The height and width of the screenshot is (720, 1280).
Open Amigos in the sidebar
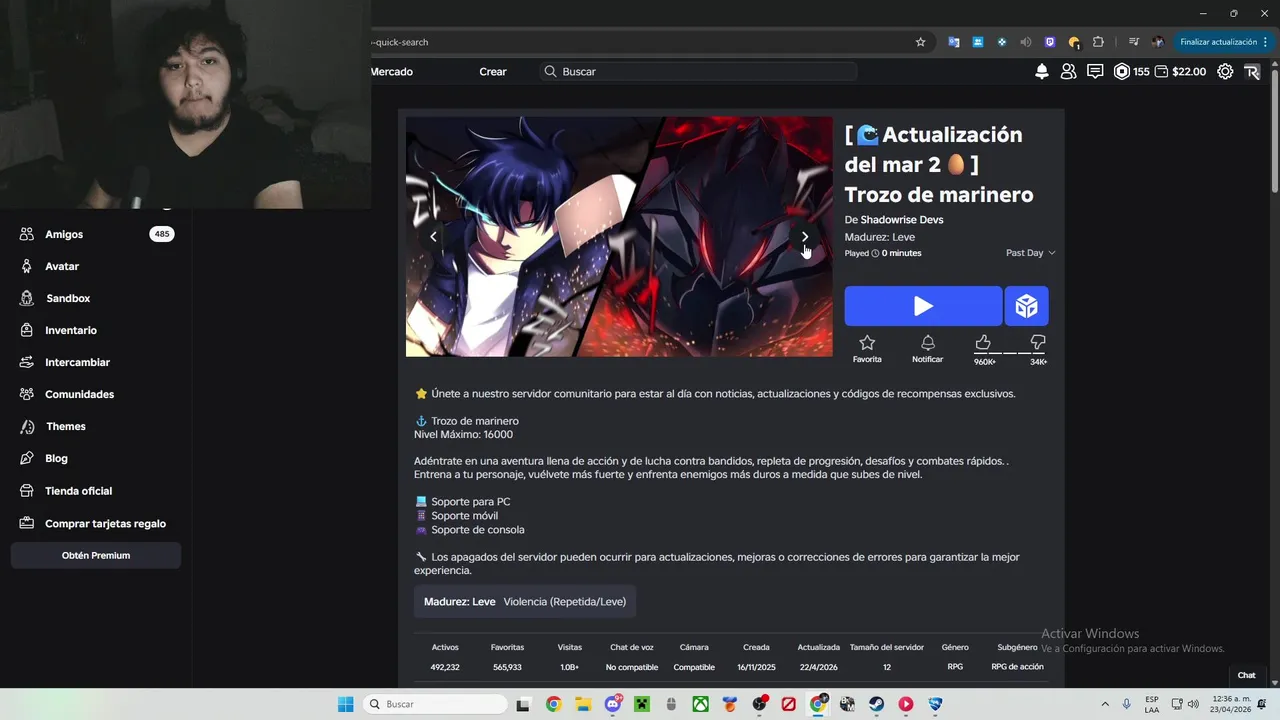pyautogui.click(x=96, y=234)
